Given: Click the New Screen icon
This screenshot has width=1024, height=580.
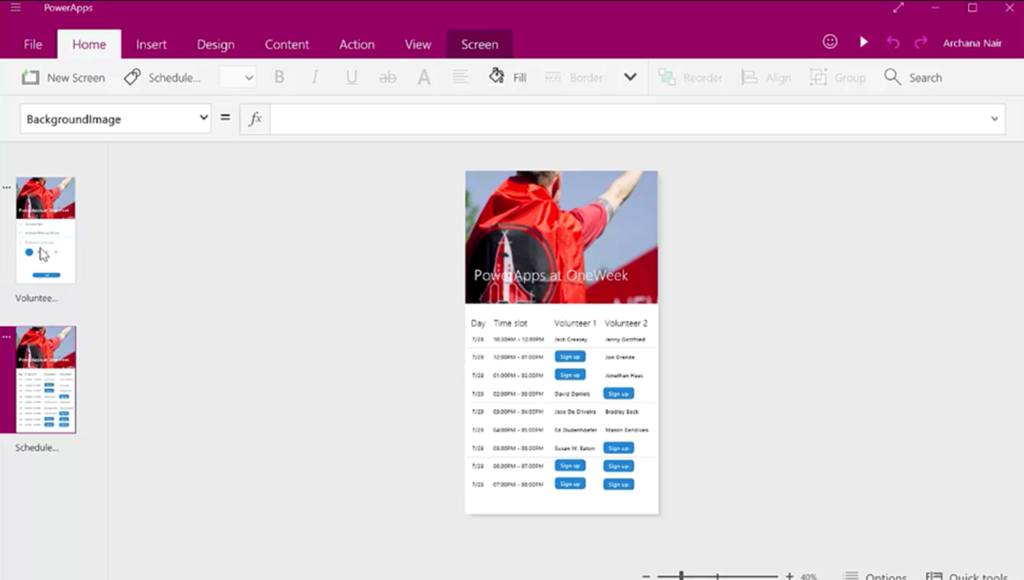Looking at the screenshot, I should tap(31, 77).
